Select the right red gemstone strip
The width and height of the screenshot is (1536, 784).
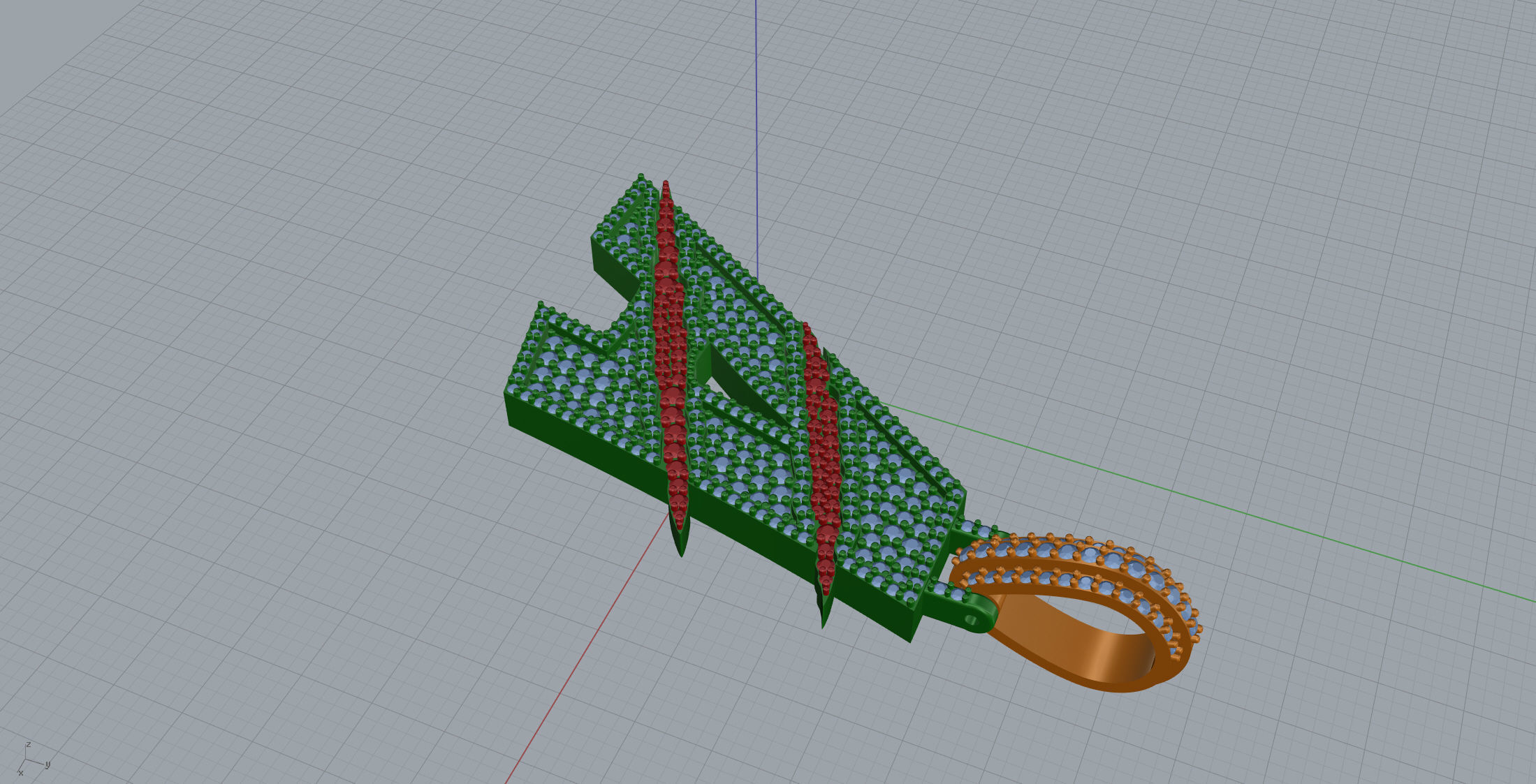click(x=821, y=461)
